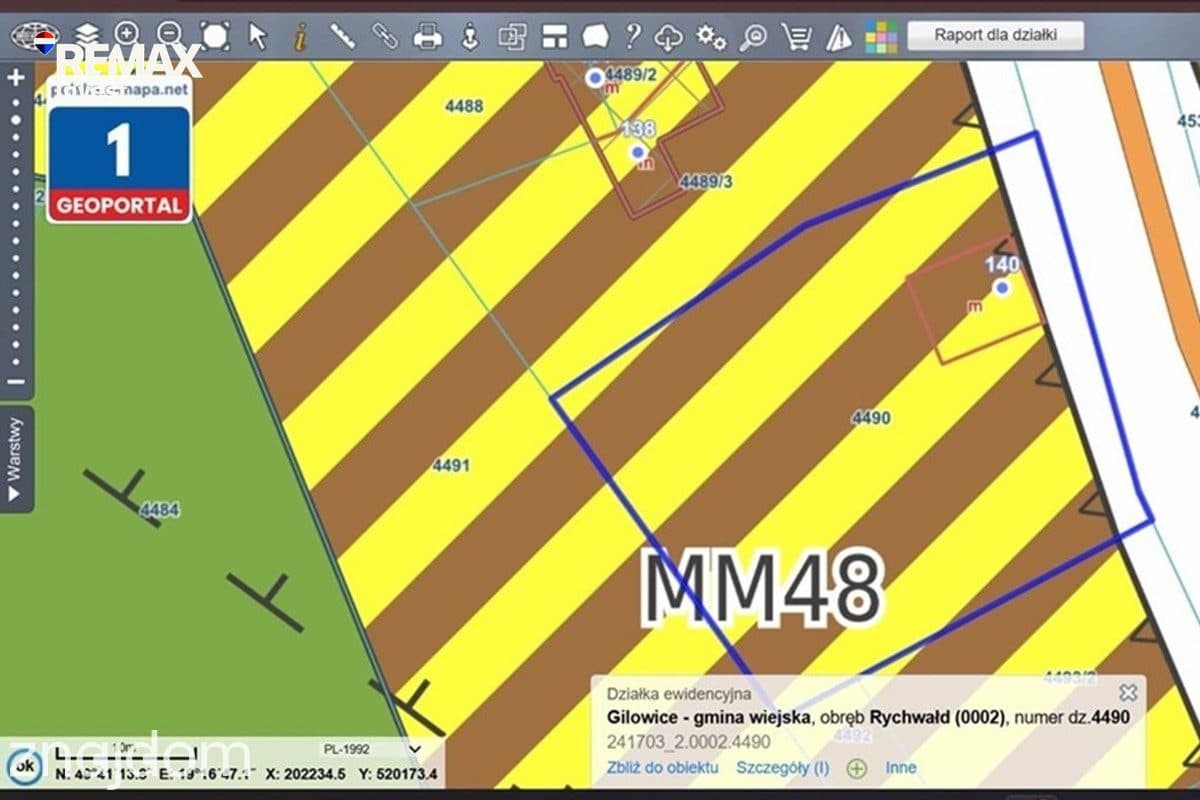Image resolution: width=1200 pixels, height=800 pixels.
Task: Open help question mark icon
Action: [632, 37]
